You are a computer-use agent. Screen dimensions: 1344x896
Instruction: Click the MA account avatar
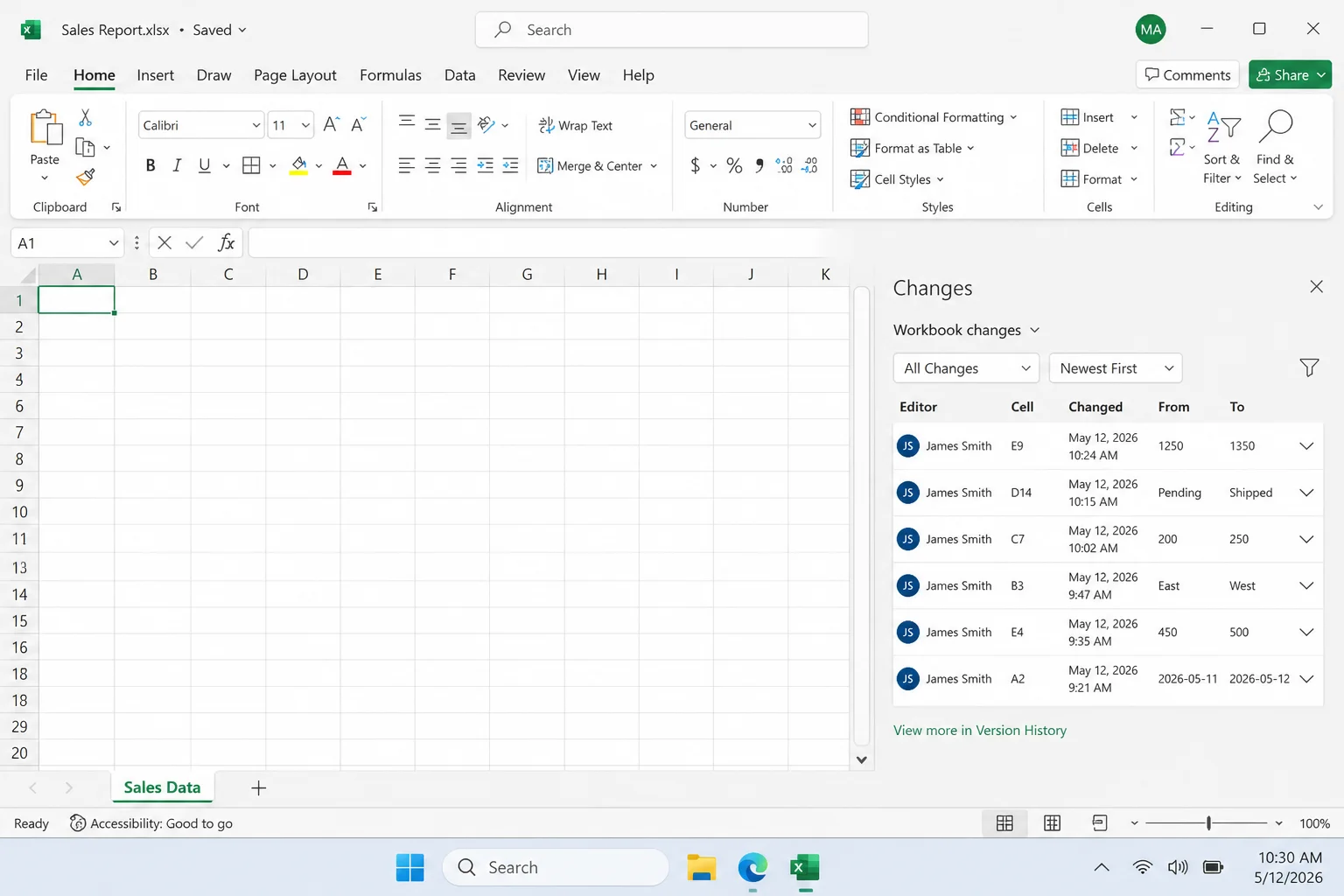click(1151, 29)
